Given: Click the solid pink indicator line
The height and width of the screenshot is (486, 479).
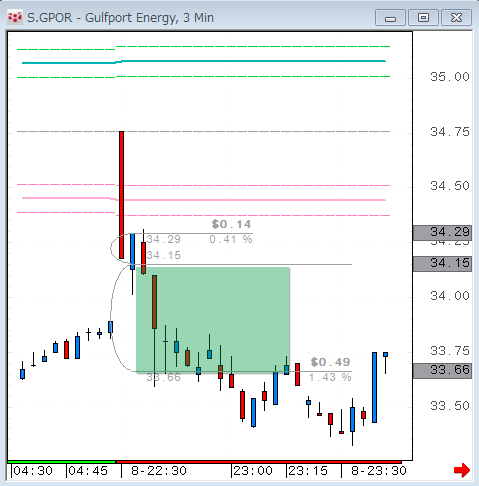Looking at the screenshot, I should coord(204,199).
